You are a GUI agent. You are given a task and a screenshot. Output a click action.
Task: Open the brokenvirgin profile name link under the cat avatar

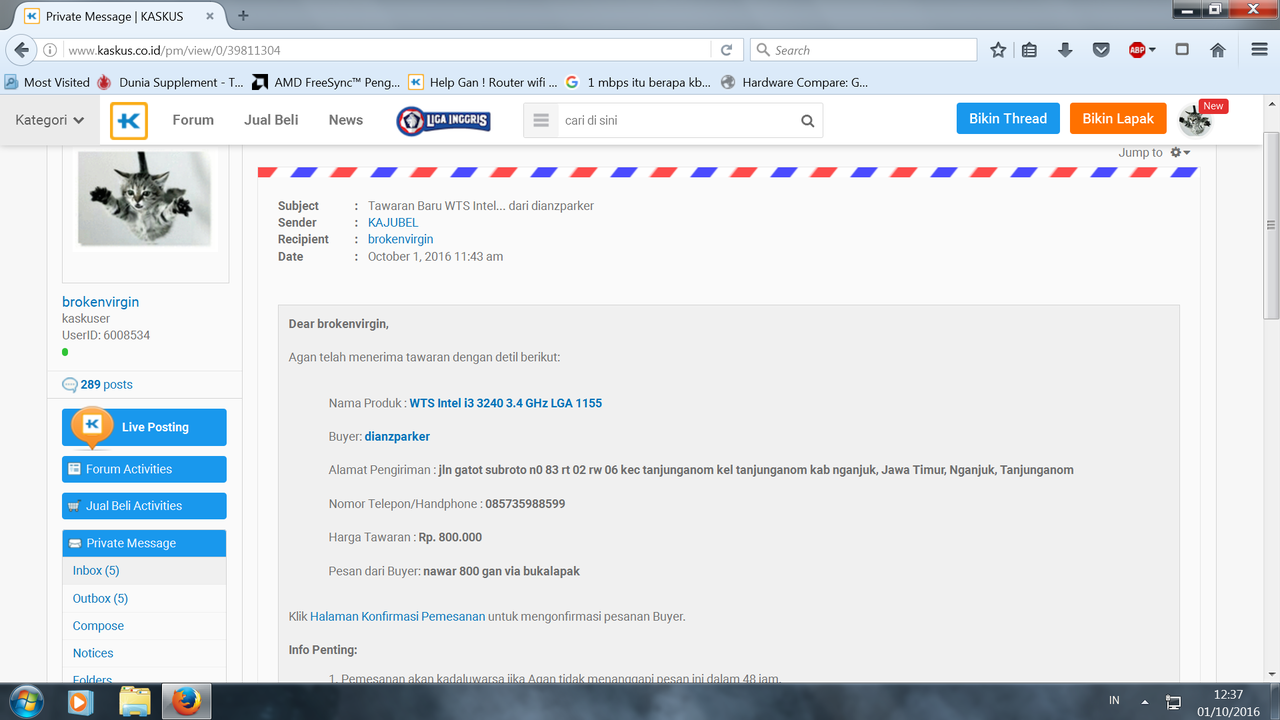(100, 302)
